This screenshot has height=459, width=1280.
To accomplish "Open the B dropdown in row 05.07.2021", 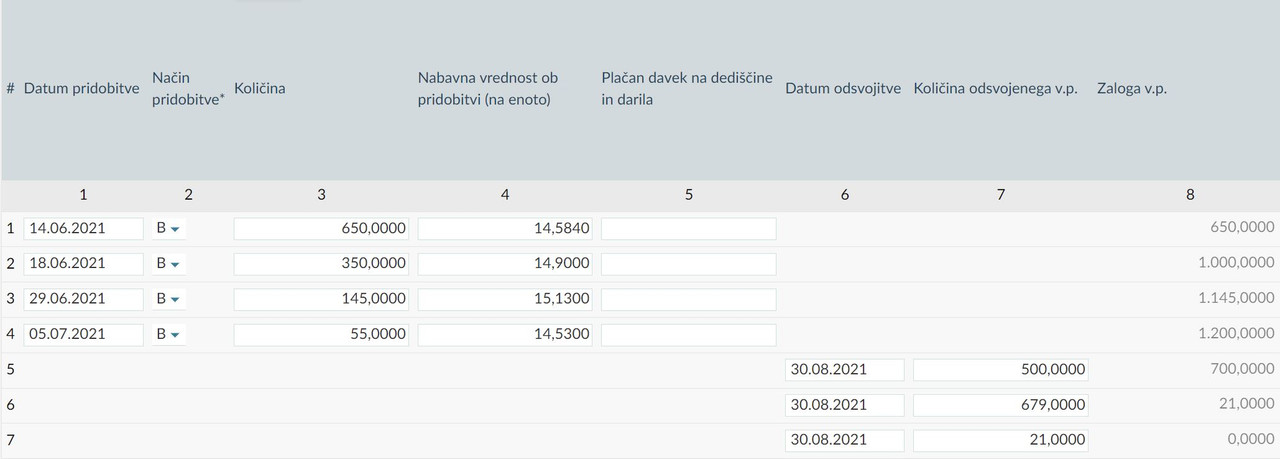I will [168, 334].
